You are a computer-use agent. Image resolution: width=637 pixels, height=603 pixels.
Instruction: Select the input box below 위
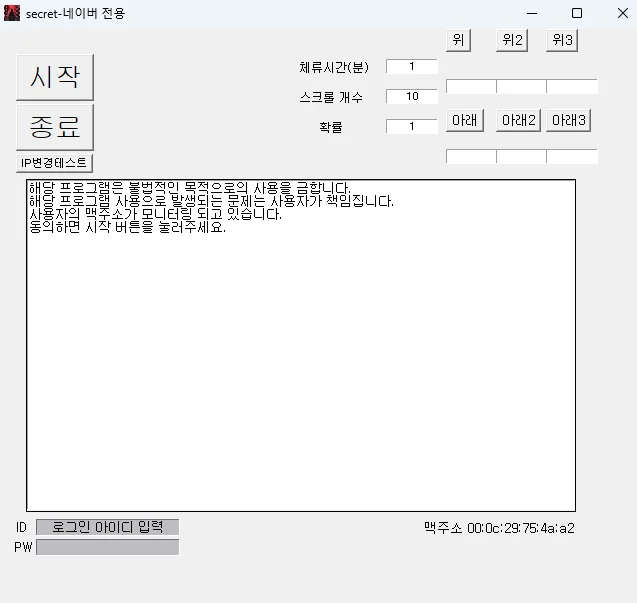click(471, 87)
